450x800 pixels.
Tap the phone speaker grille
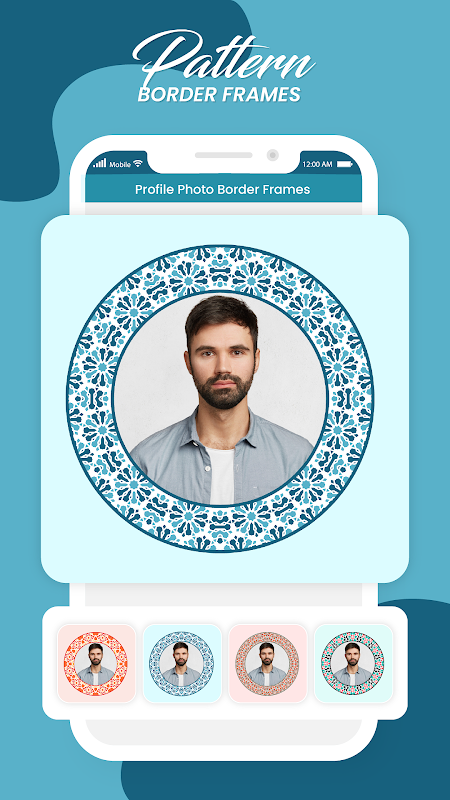pos(223,155)
